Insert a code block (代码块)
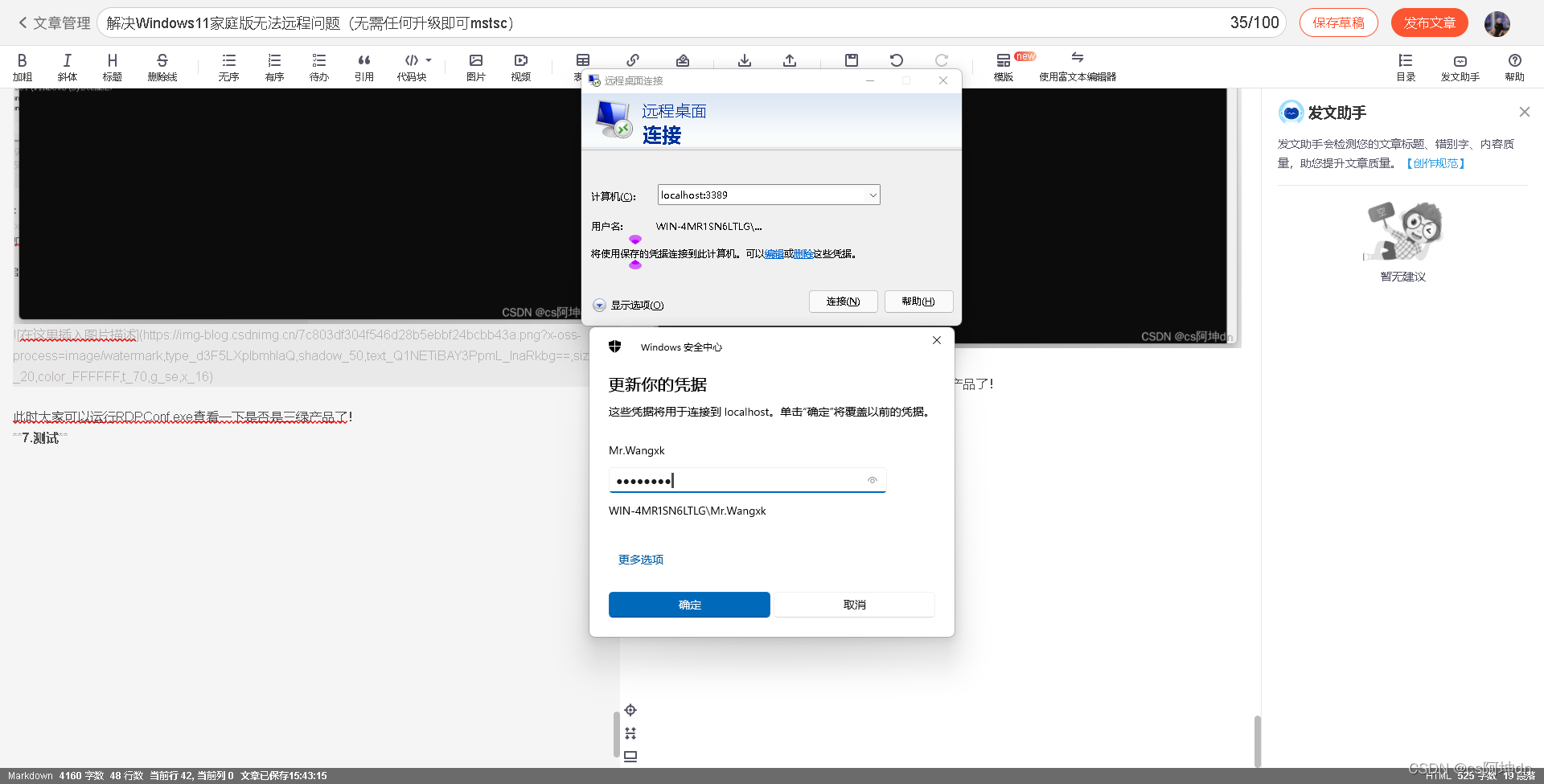1544x784 pixels. pos(412,67)
